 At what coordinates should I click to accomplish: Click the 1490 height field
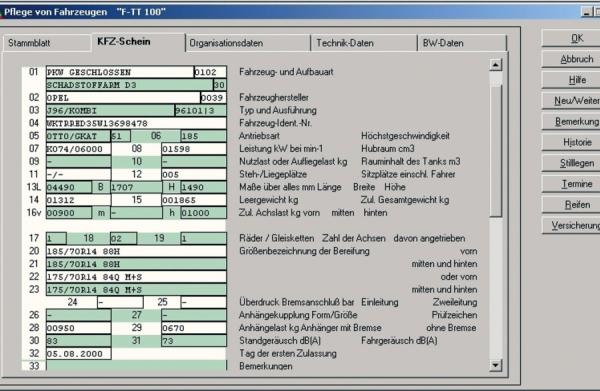tap(203, 187)
